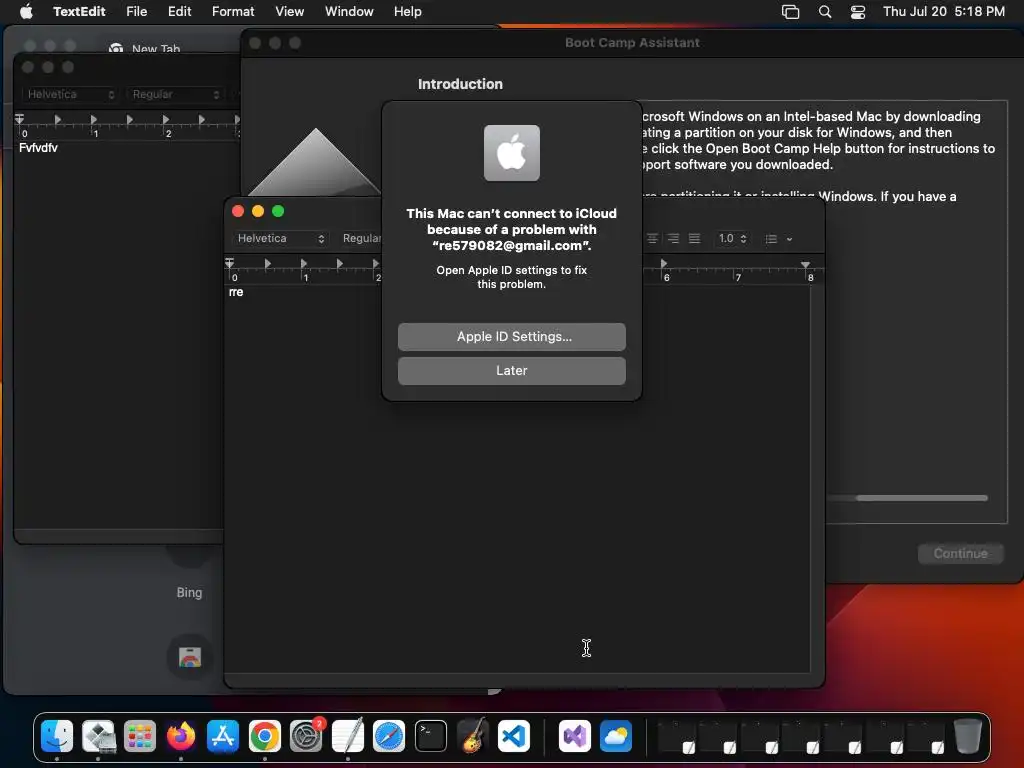Click the tab stop at 6 in front window ruler
The image size is (1024, 768).
[664, 263]
